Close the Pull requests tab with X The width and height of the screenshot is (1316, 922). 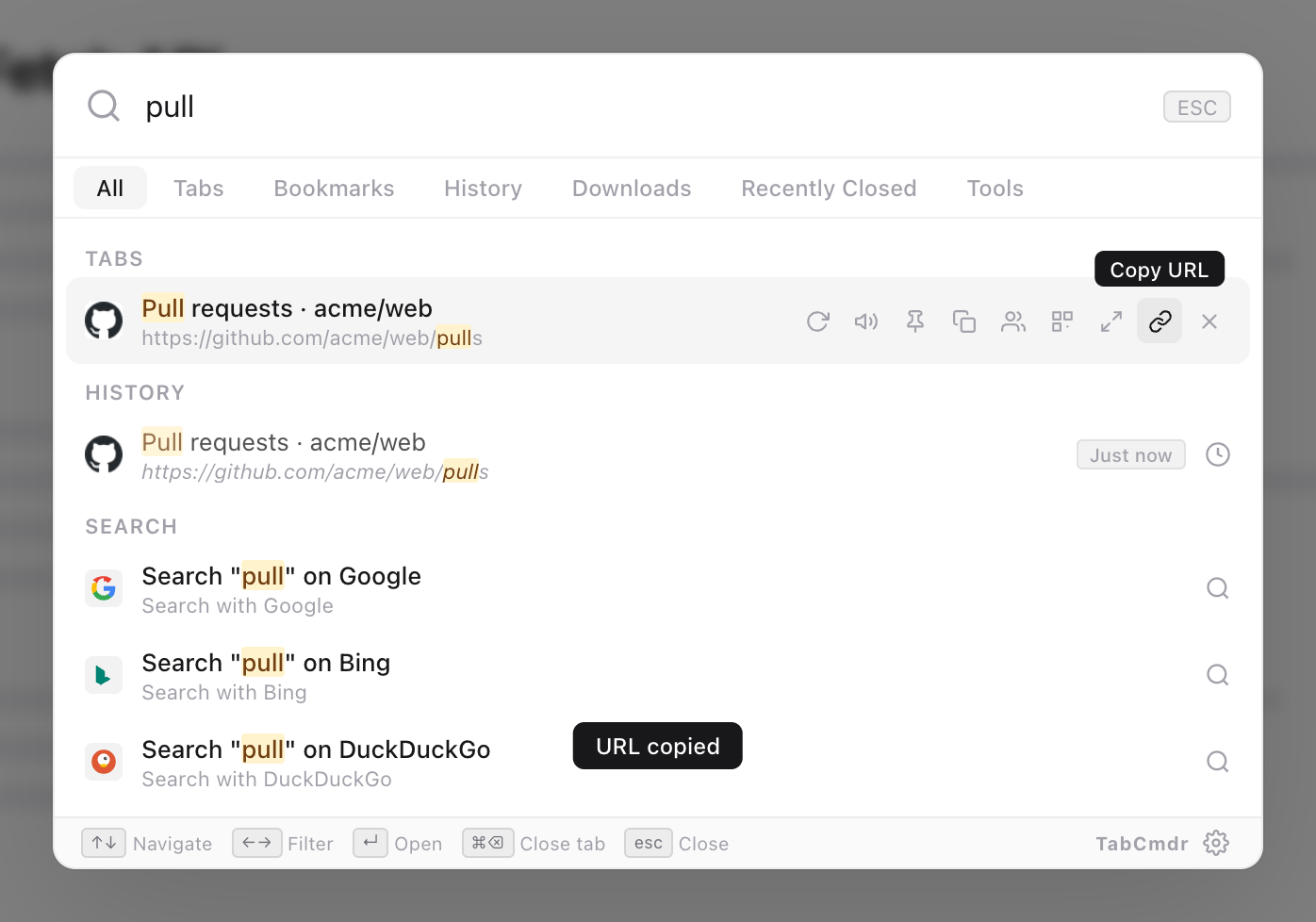[x=1209, y=321]
